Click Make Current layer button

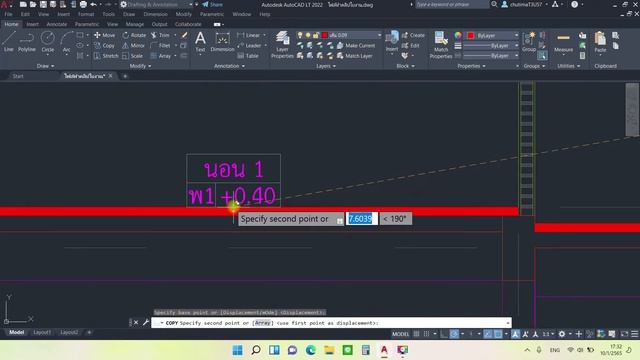click(x=356, y=45)
